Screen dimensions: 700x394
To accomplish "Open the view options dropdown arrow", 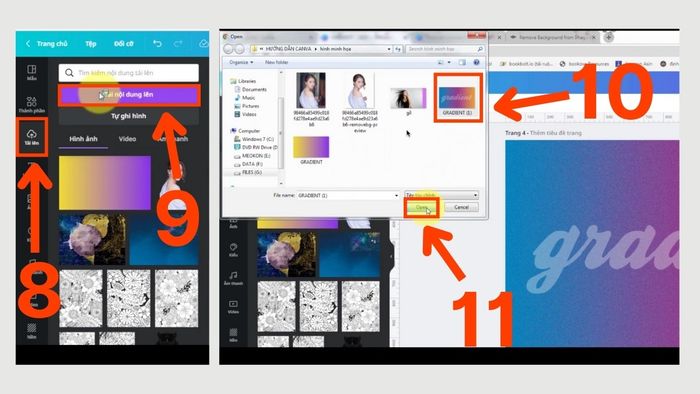I will pyautogui.click(x=449, y=62).
